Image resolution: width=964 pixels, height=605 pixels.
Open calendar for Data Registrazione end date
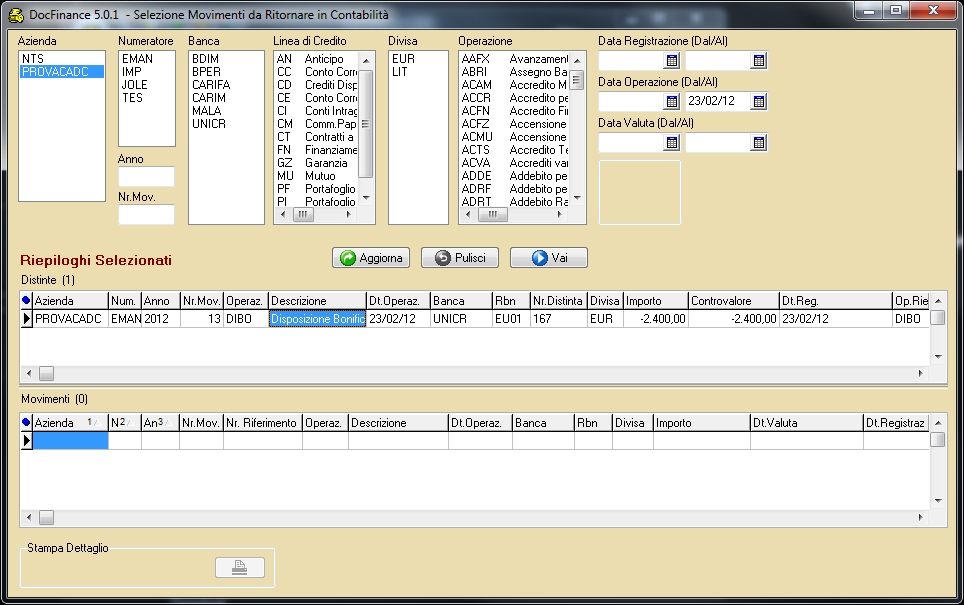coord(758,61)
